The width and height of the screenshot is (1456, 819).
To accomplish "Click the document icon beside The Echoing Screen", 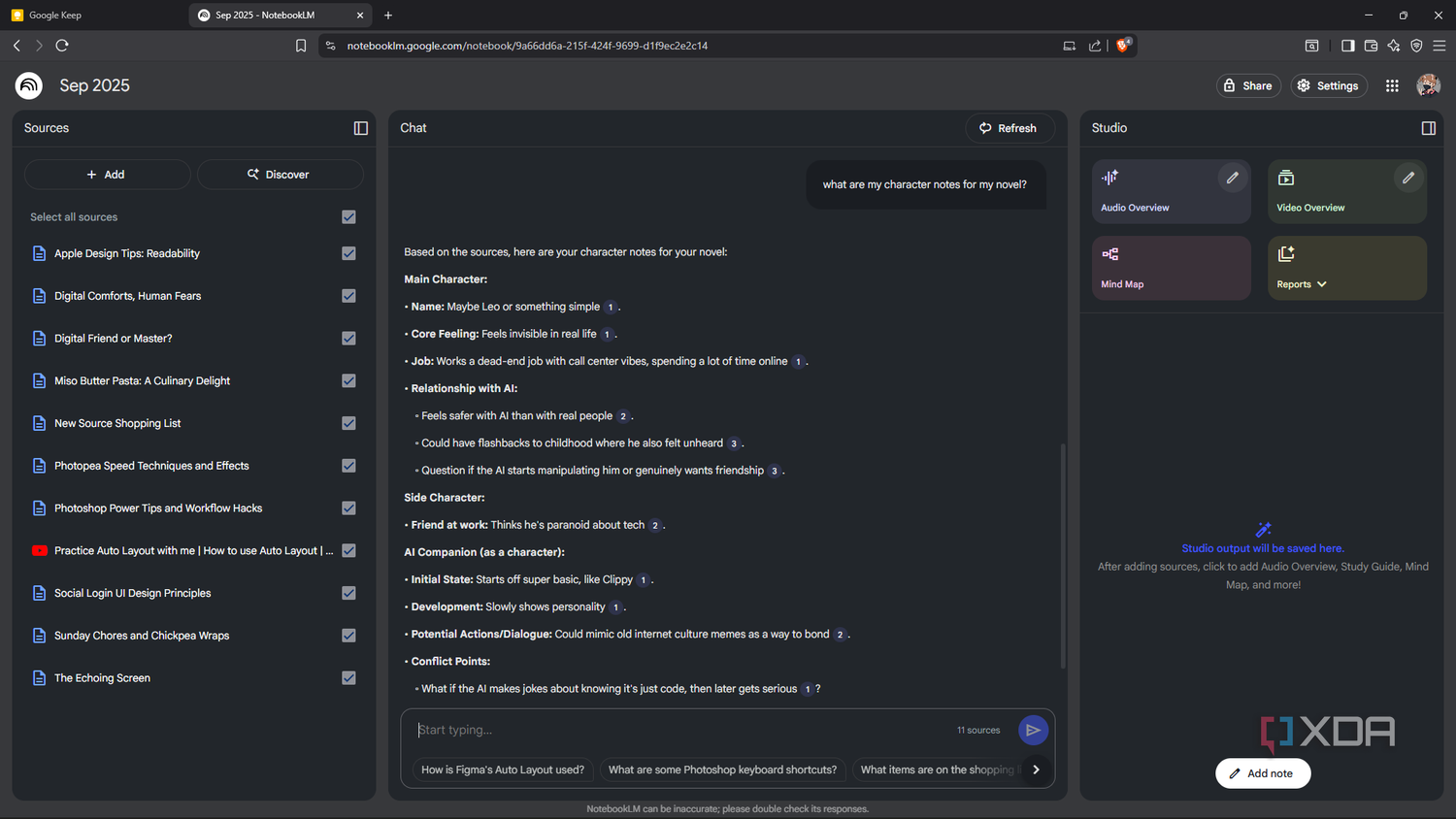I will [39, 678].
